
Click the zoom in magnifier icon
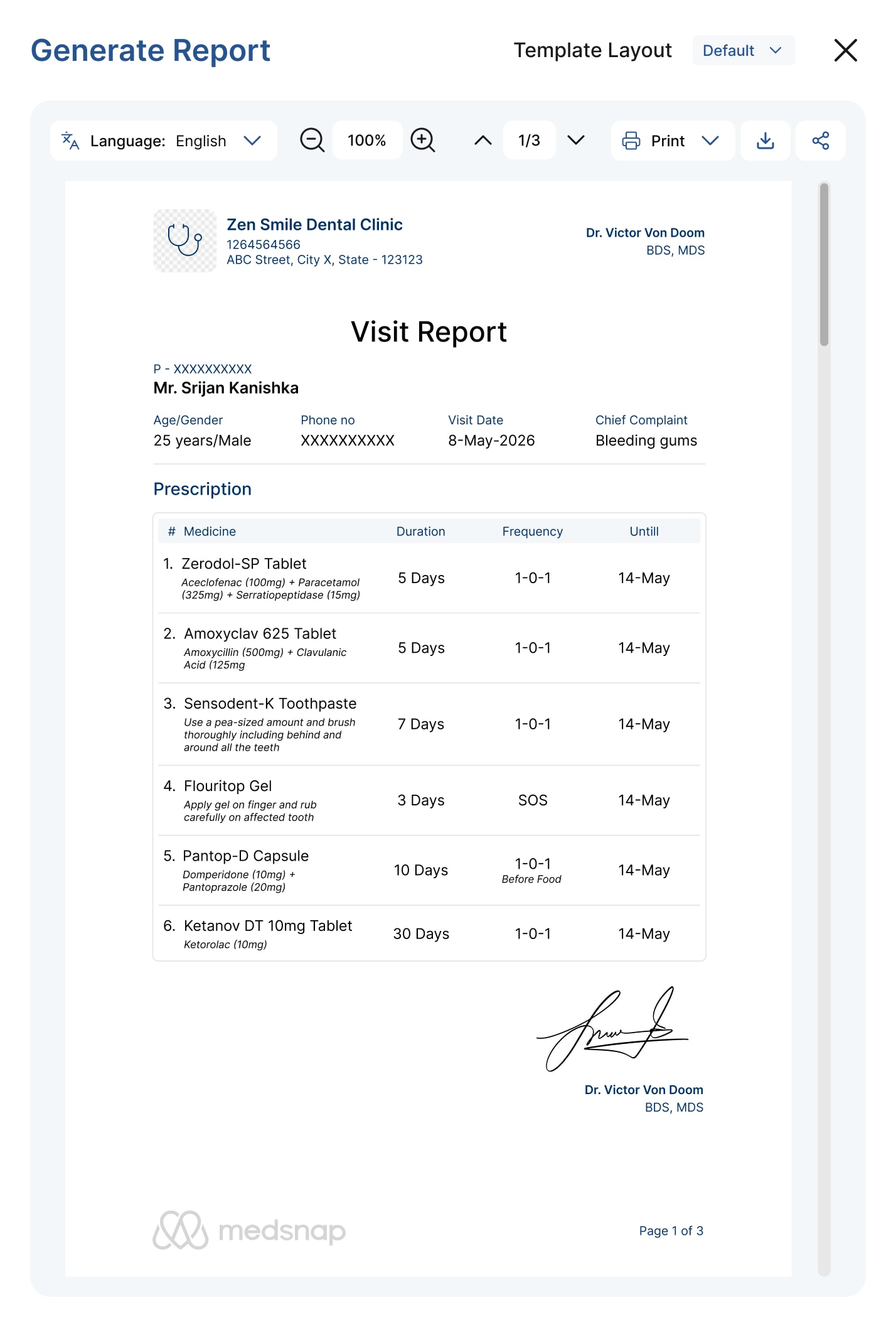(423, 140)
